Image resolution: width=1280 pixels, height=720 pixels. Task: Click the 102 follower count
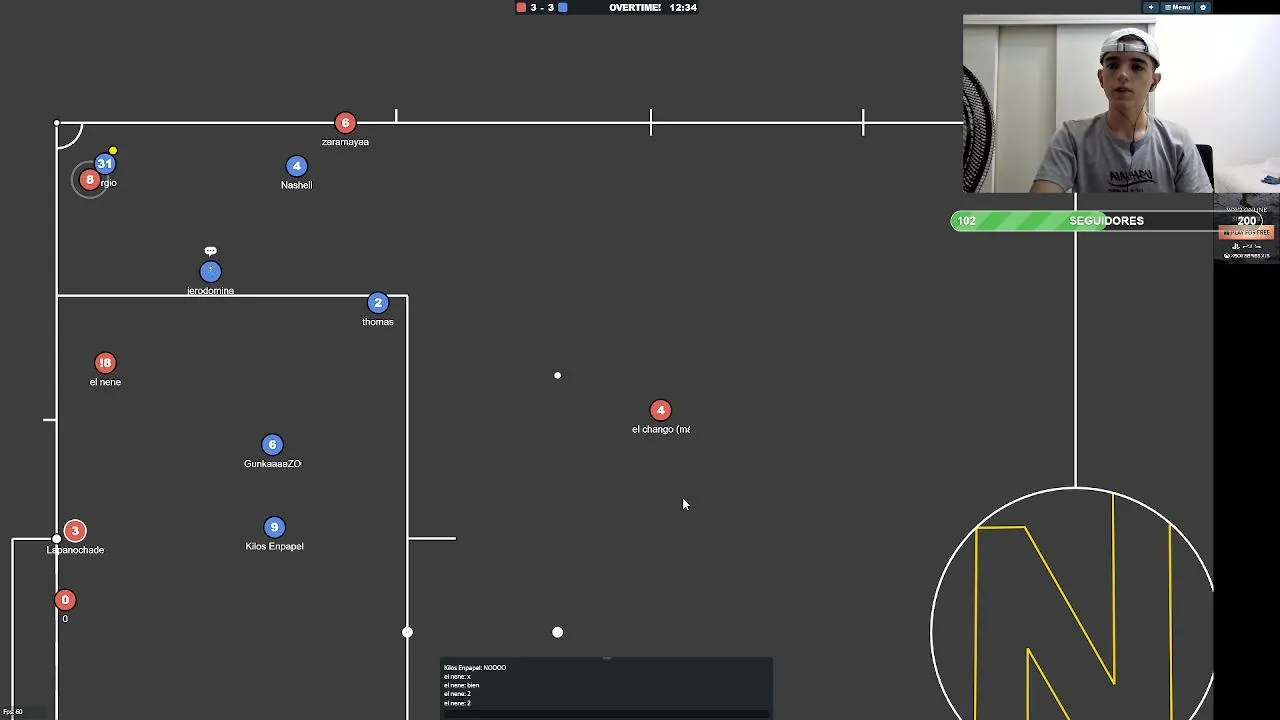pos(966,221)
